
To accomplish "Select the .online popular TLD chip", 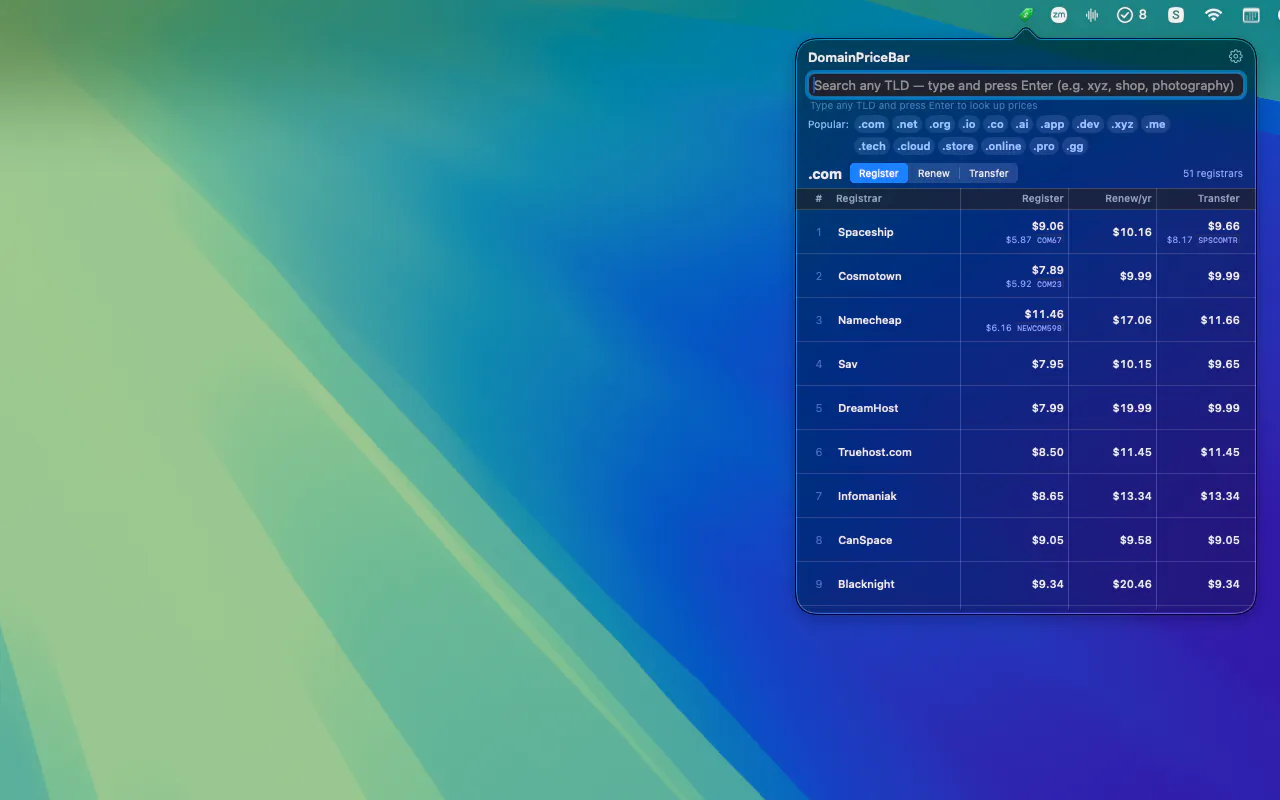I will pyautogui.click(x=1003, y=146).
